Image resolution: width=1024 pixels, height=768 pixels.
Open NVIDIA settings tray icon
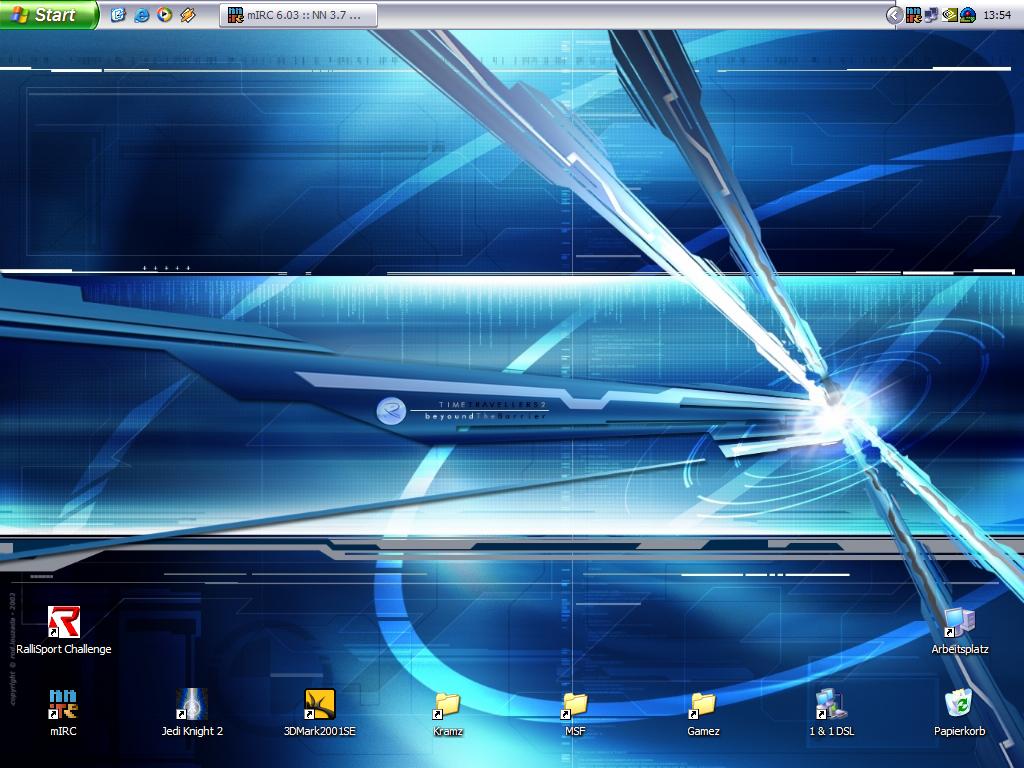950,15
